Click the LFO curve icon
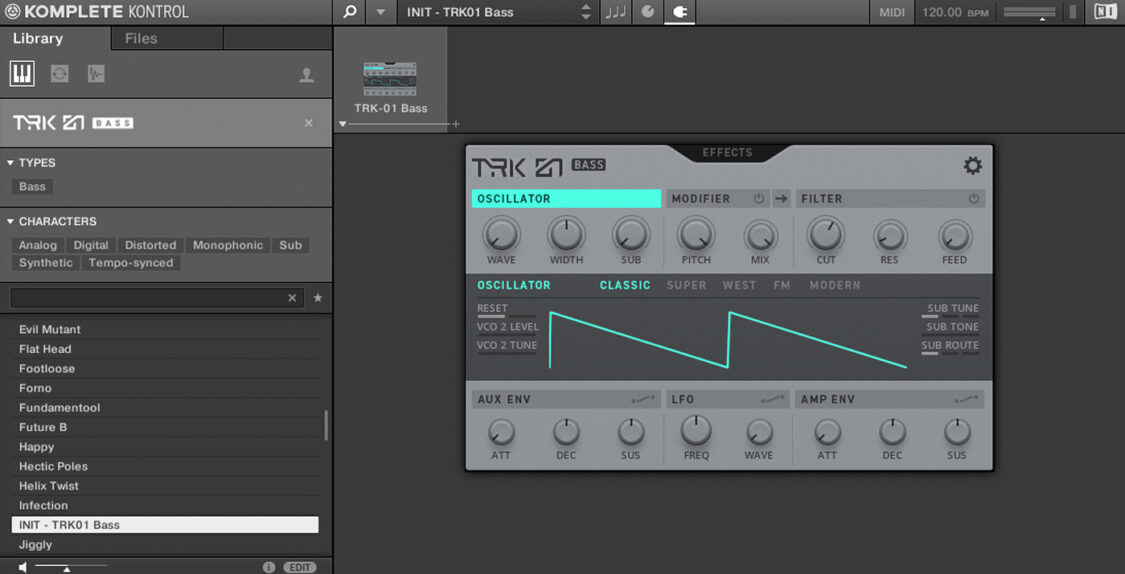1125x574 pixels. tap(772, 400)
